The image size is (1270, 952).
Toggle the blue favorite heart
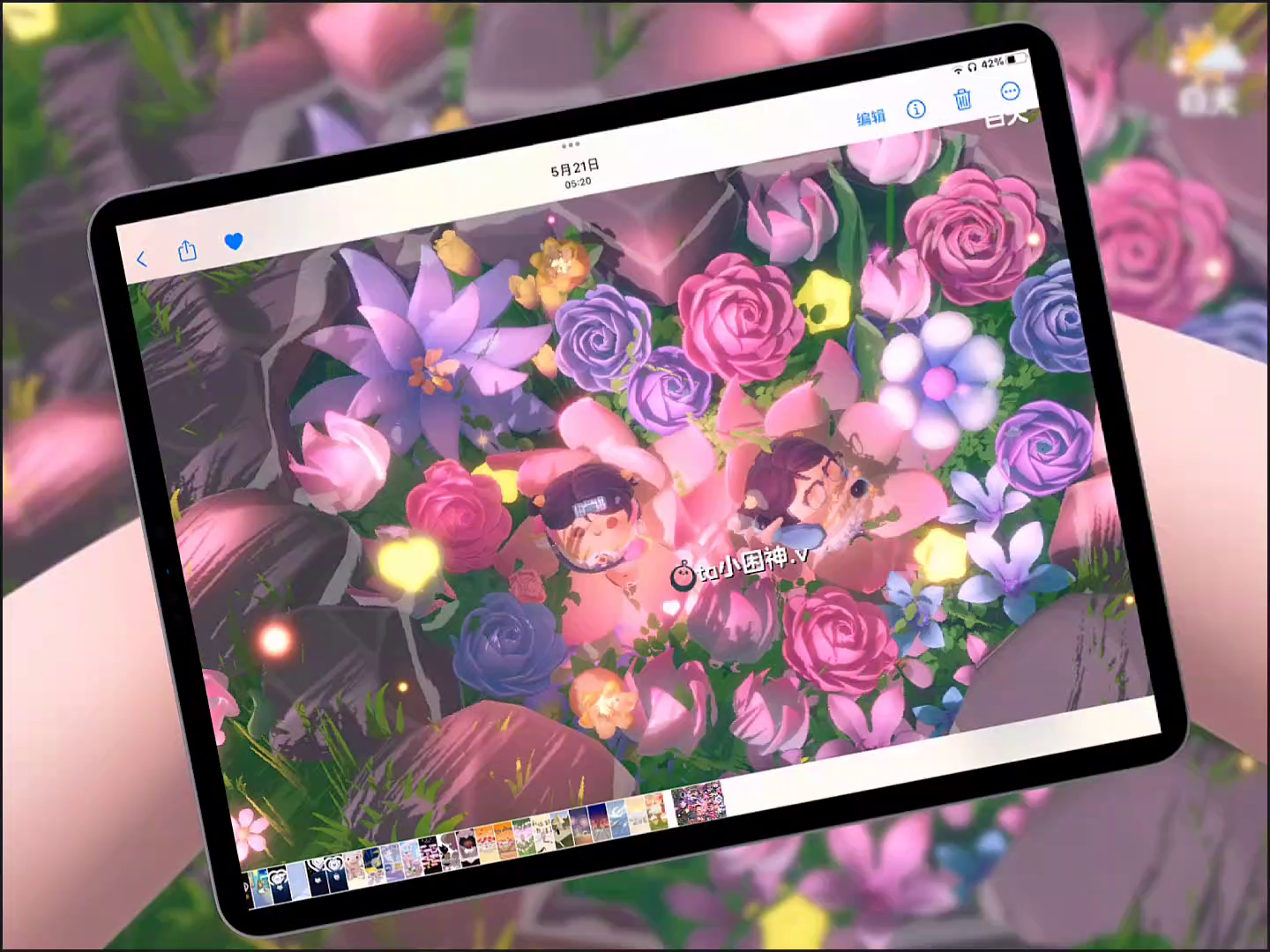pyautogui.click(x=234, y=241)
